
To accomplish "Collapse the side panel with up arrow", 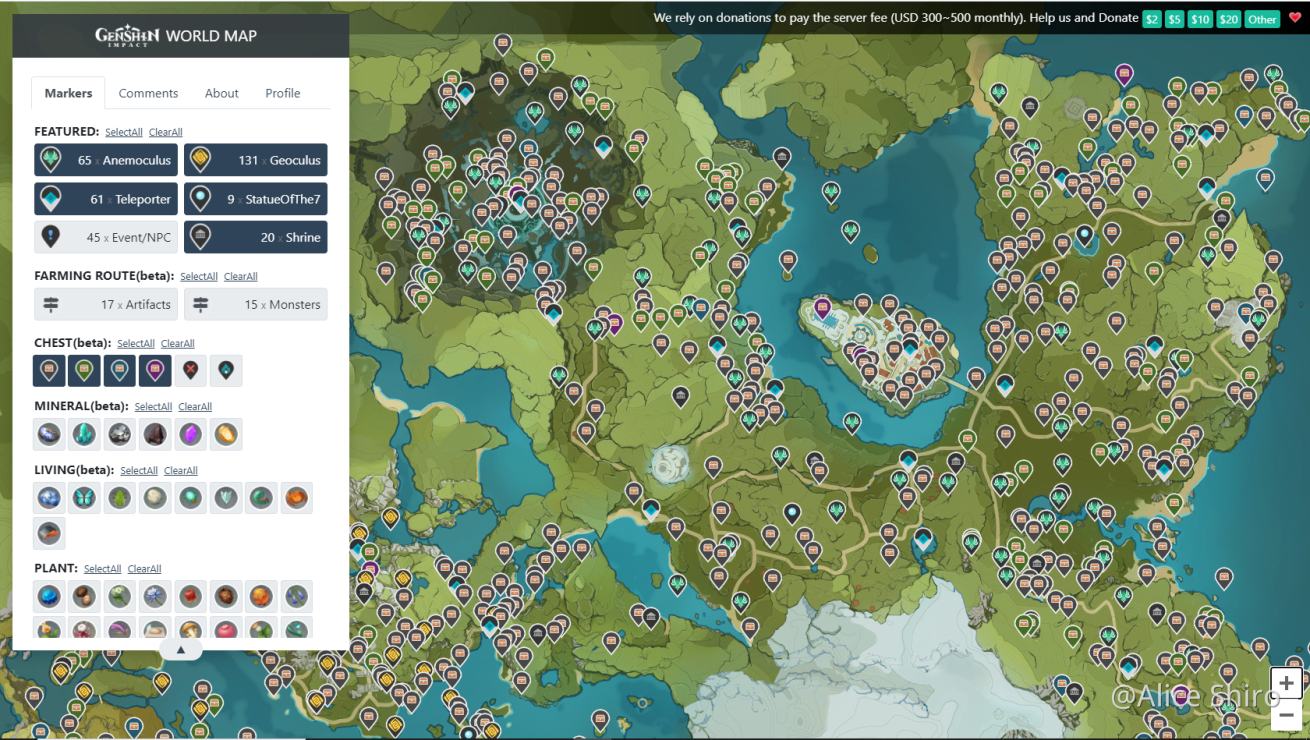I will click(181, 649).
